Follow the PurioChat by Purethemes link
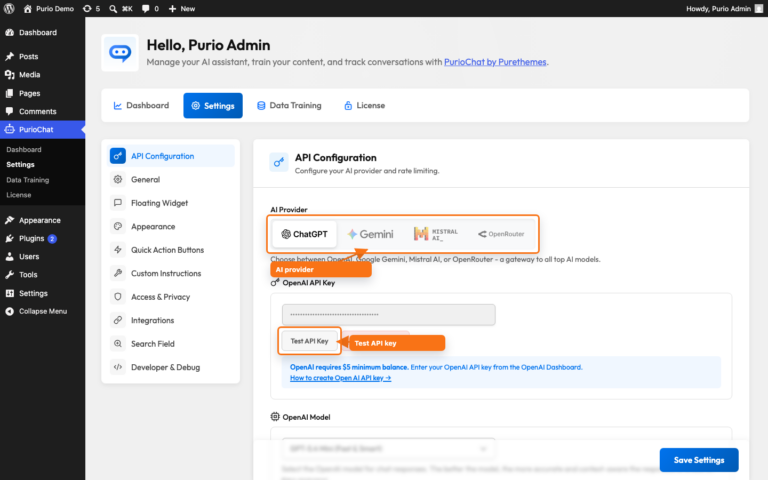This screenshot has height=480, width=768. pyautogui.click(x=495, y=62)
